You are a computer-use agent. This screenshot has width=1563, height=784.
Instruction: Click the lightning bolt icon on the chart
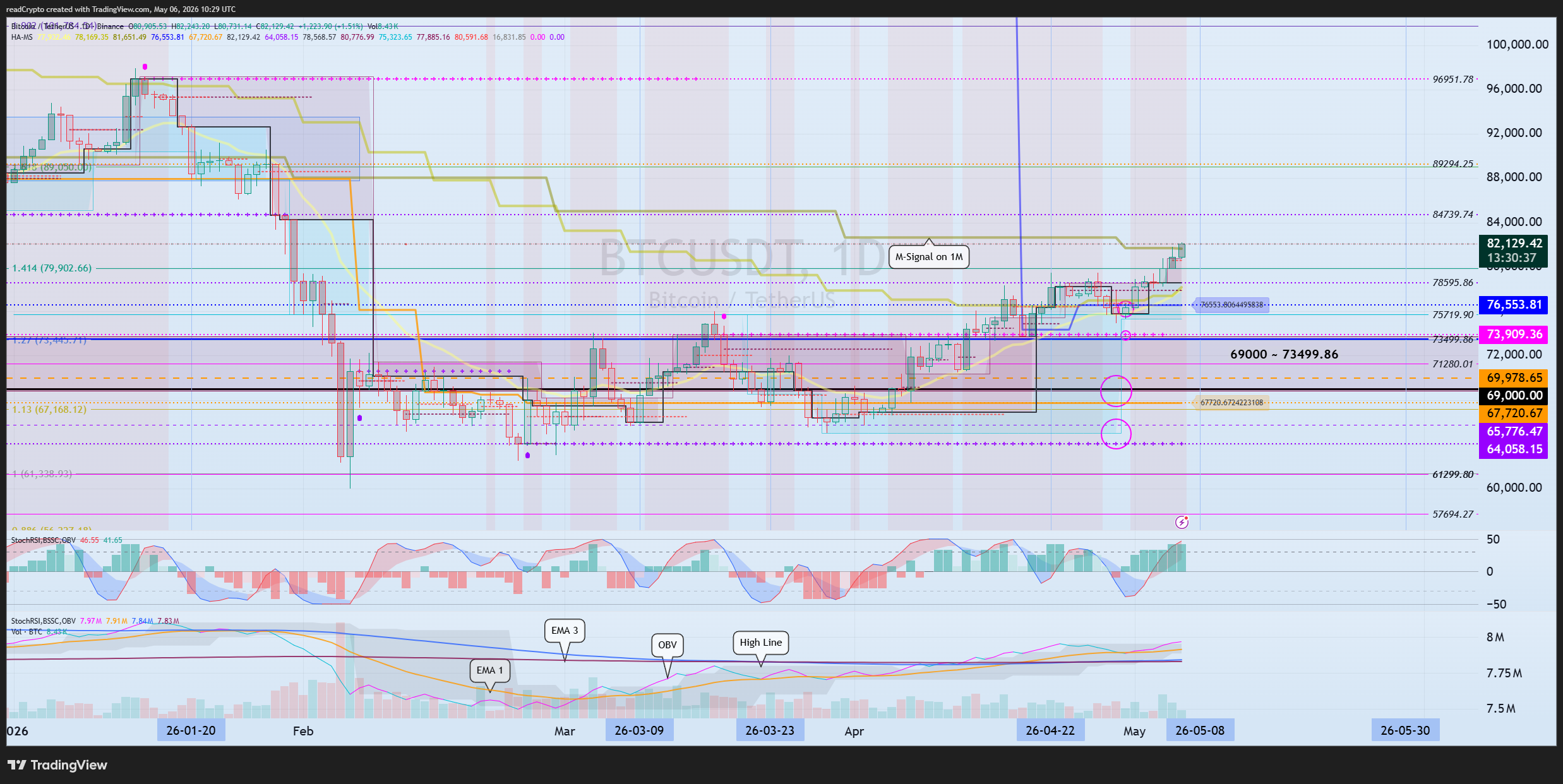(1182, 522)
